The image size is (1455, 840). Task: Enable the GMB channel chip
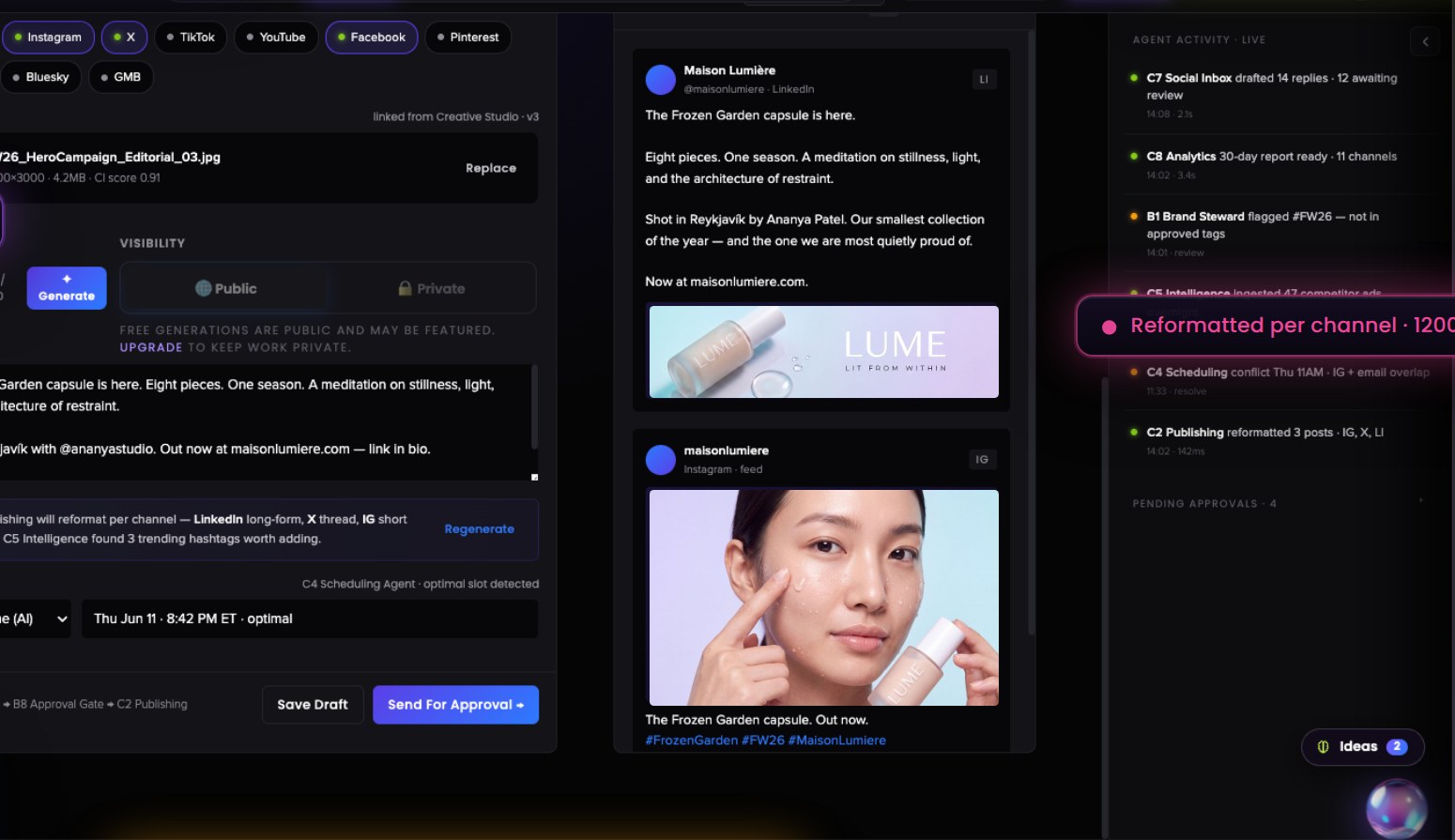[x=121, y=77]
